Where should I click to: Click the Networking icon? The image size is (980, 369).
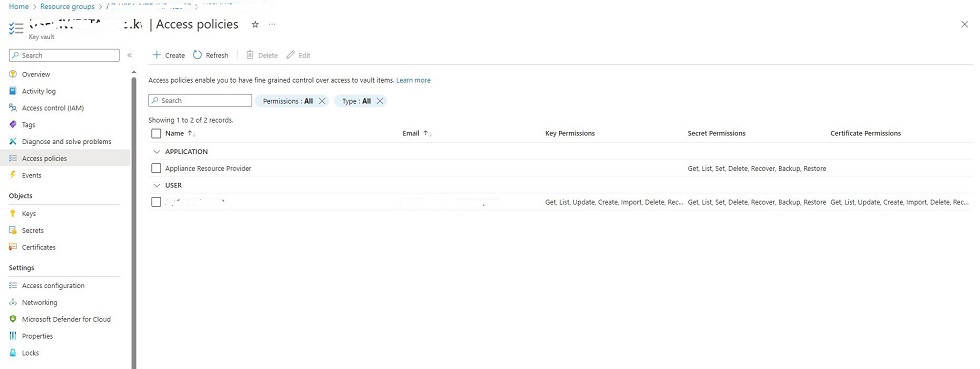(x=12, y=303)
